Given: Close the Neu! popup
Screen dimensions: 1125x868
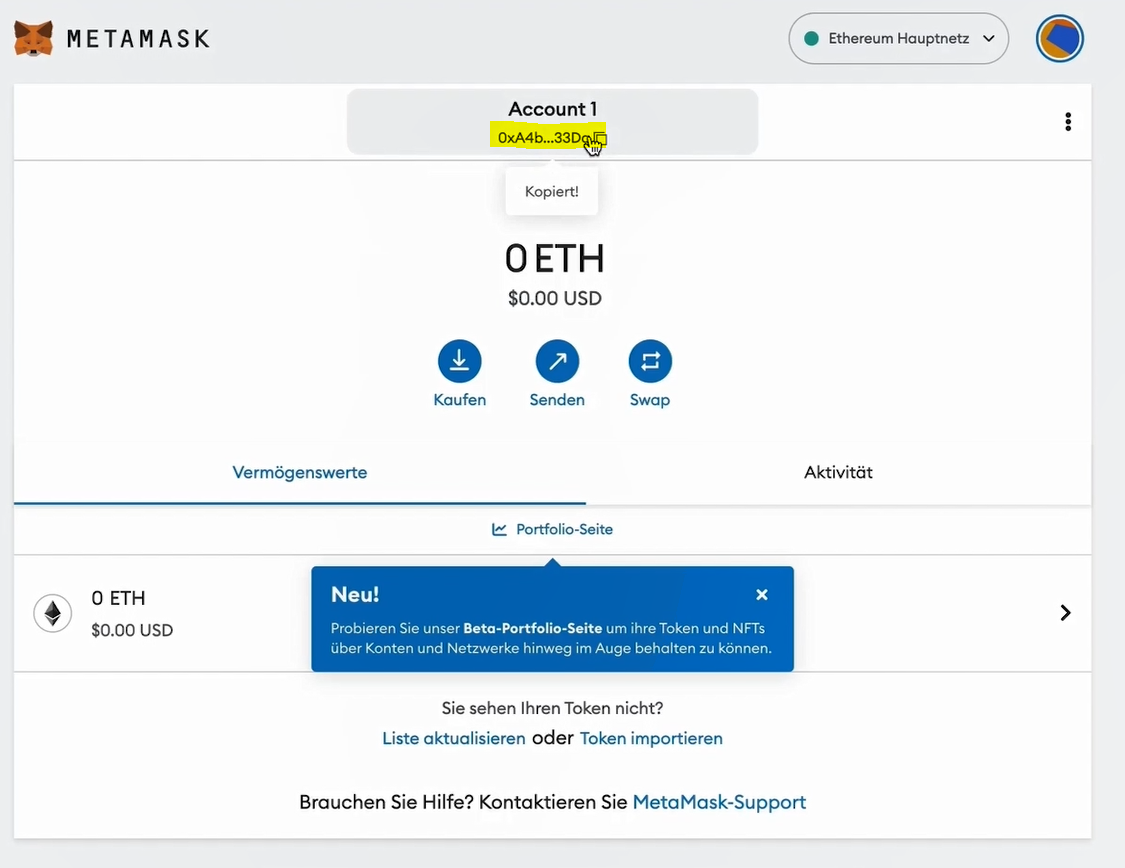Looking at the screenshot, I should click(762, 595).
